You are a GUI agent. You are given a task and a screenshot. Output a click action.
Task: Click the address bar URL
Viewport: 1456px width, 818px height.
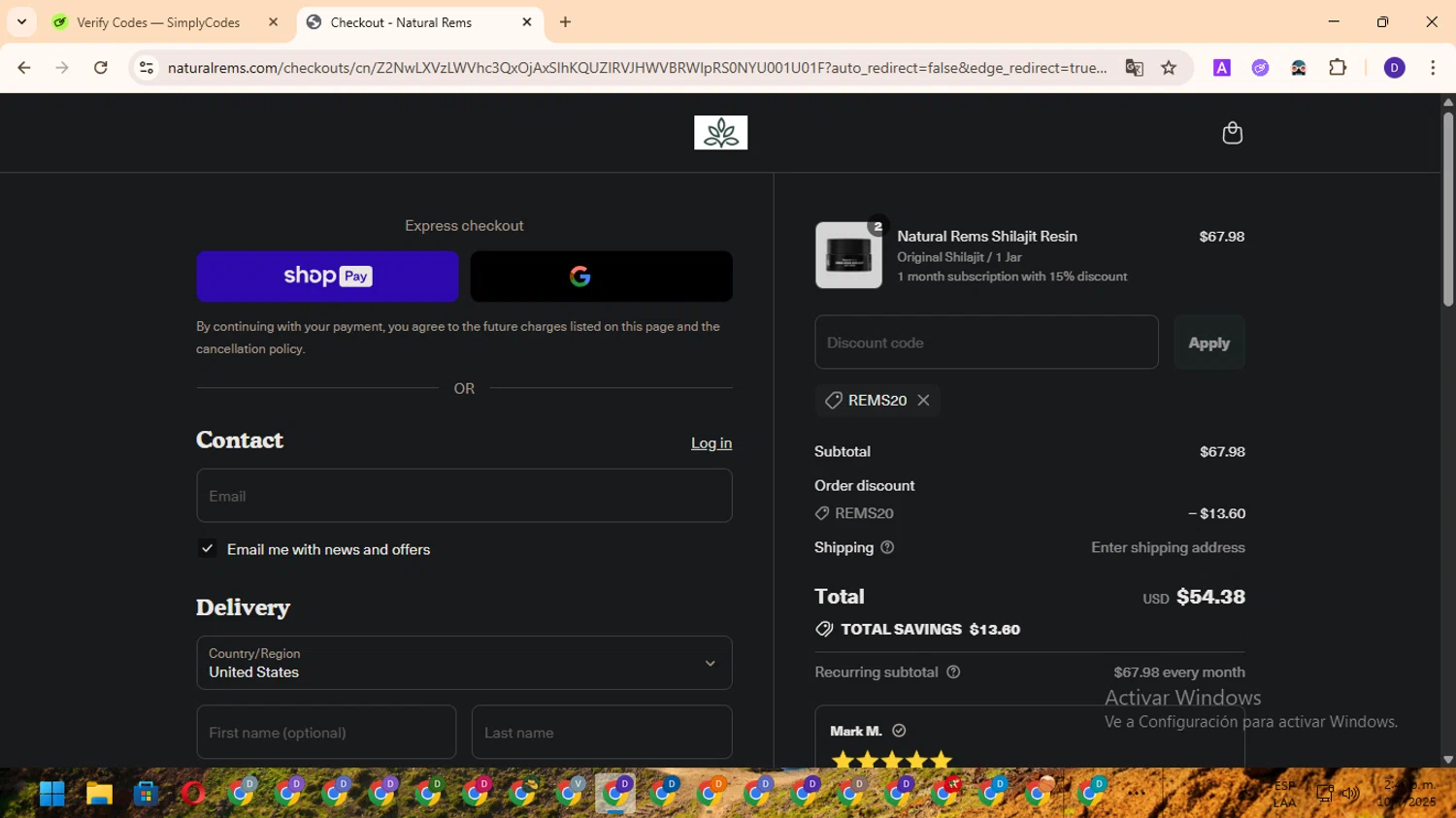[x=637, y=68]
